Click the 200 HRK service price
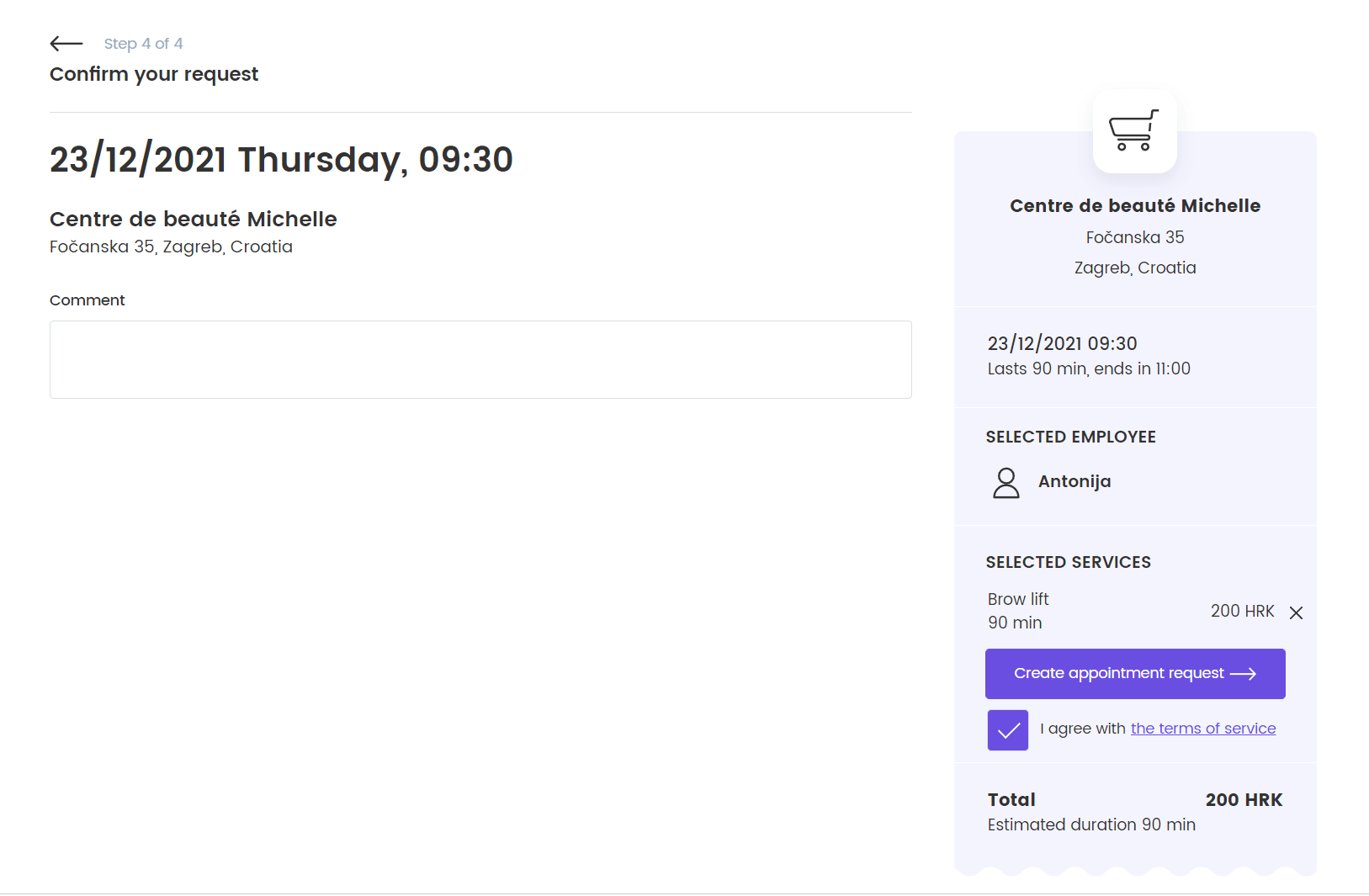The image size is (1369, 896). tap(1242, 611)
